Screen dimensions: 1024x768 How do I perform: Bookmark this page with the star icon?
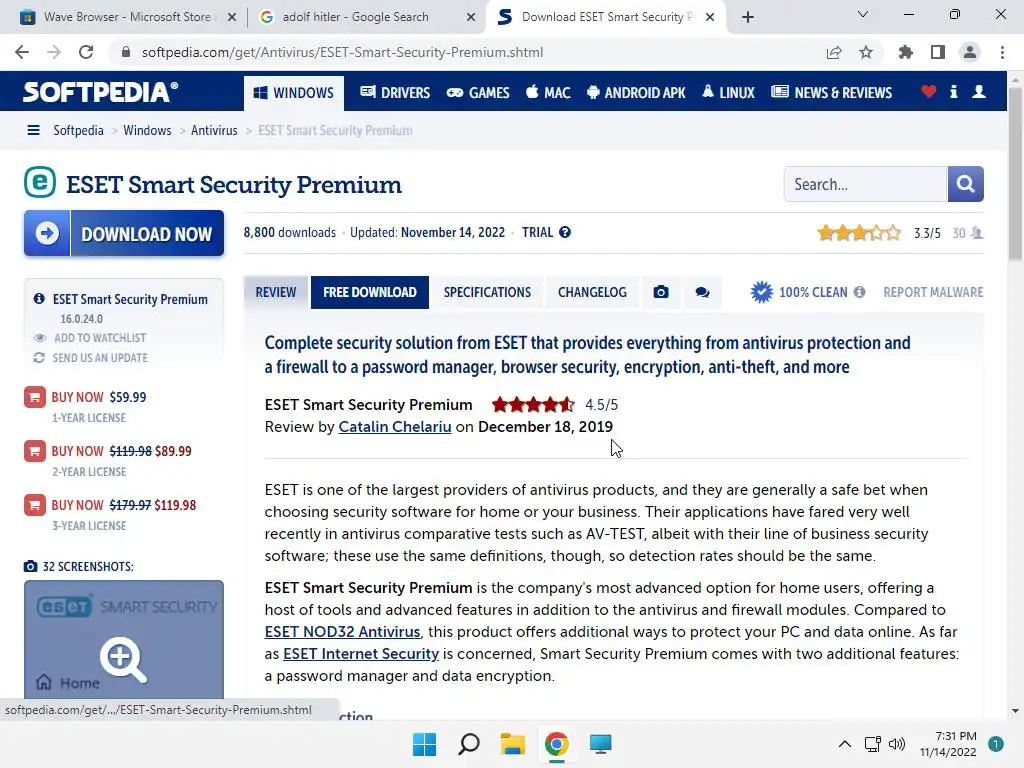[866, 52]
